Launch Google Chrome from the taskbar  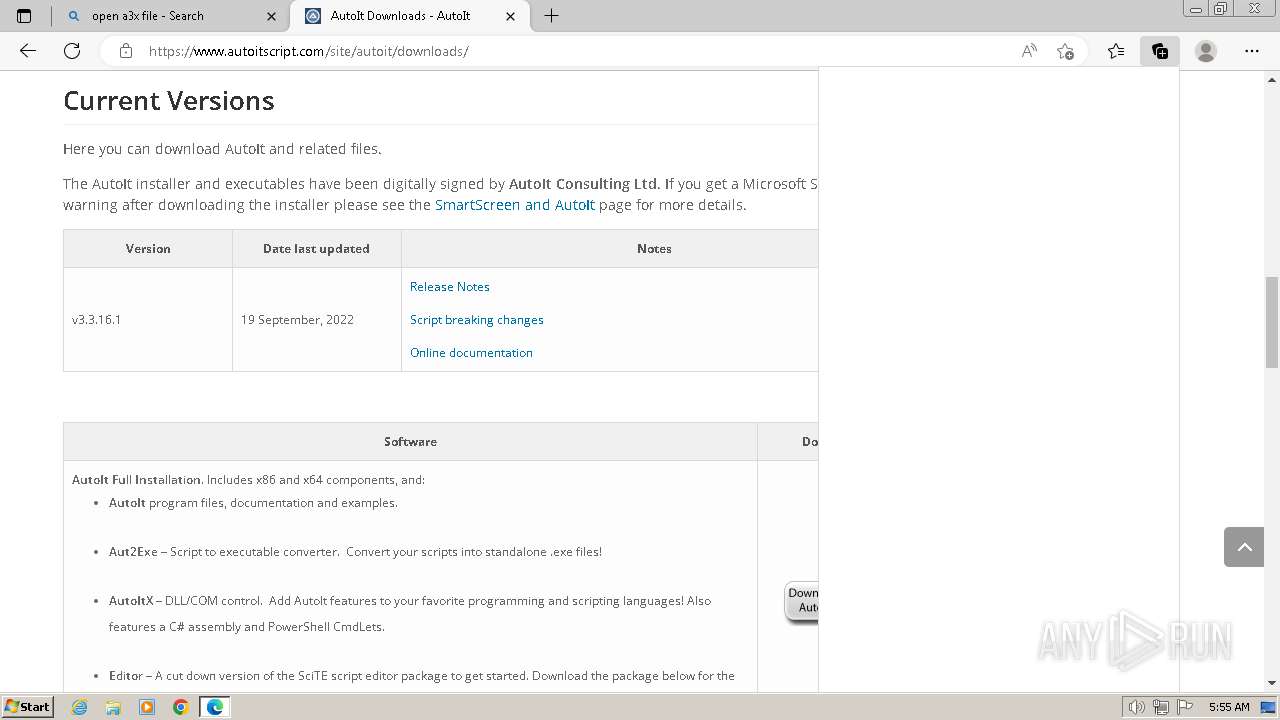click(x=181, y=707)
